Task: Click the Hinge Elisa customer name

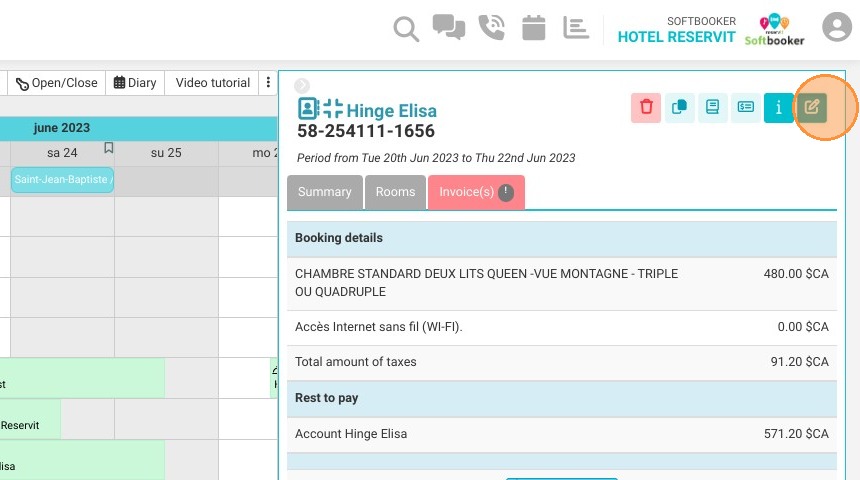Action: (x=392, y=111)
